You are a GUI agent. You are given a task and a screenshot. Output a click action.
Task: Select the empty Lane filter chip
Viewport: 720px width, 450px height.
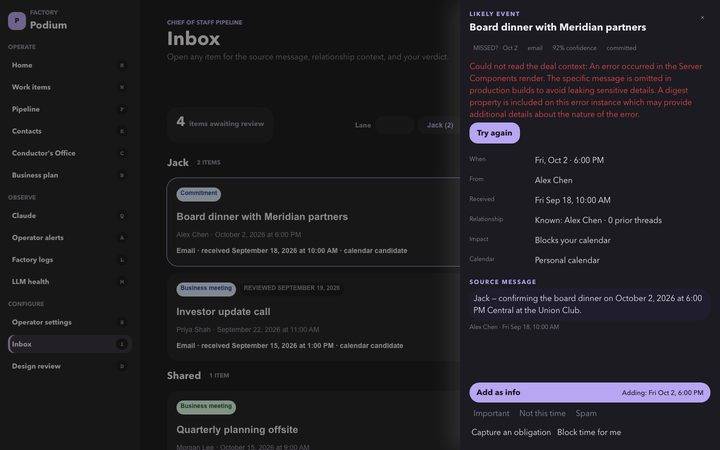click(x=394, y=125)
